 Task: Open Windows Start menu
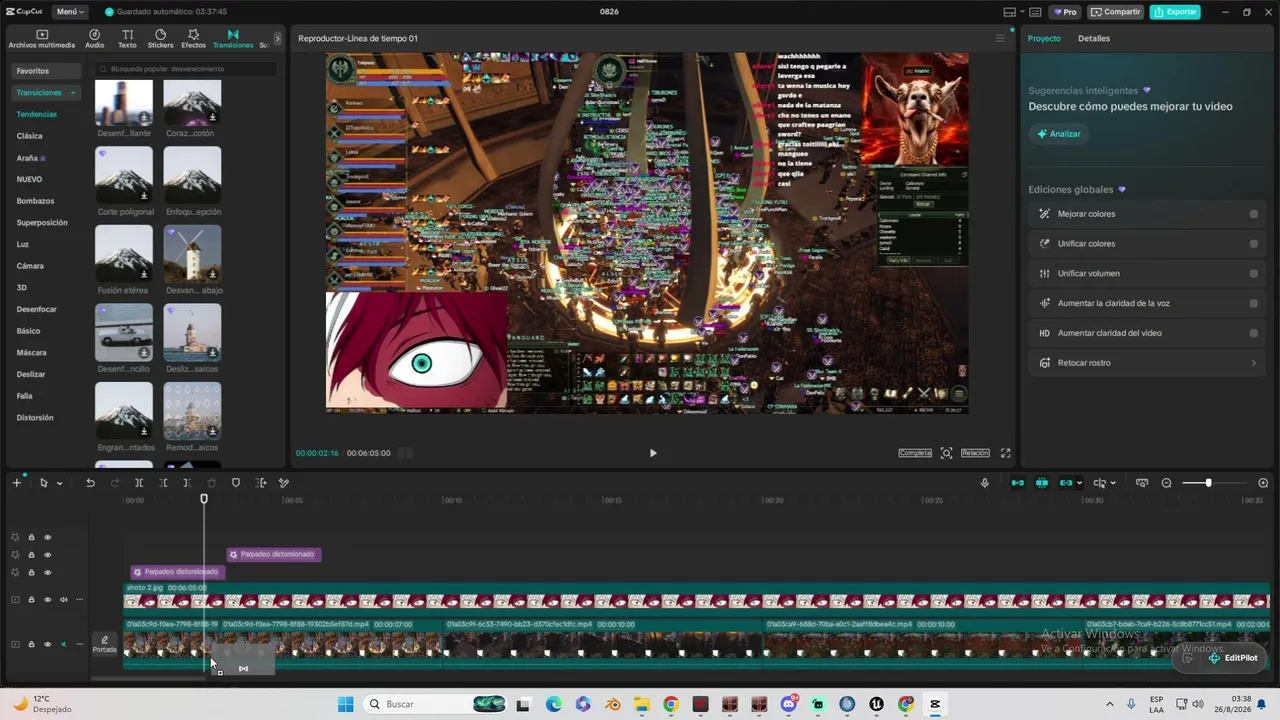[345, 704]
